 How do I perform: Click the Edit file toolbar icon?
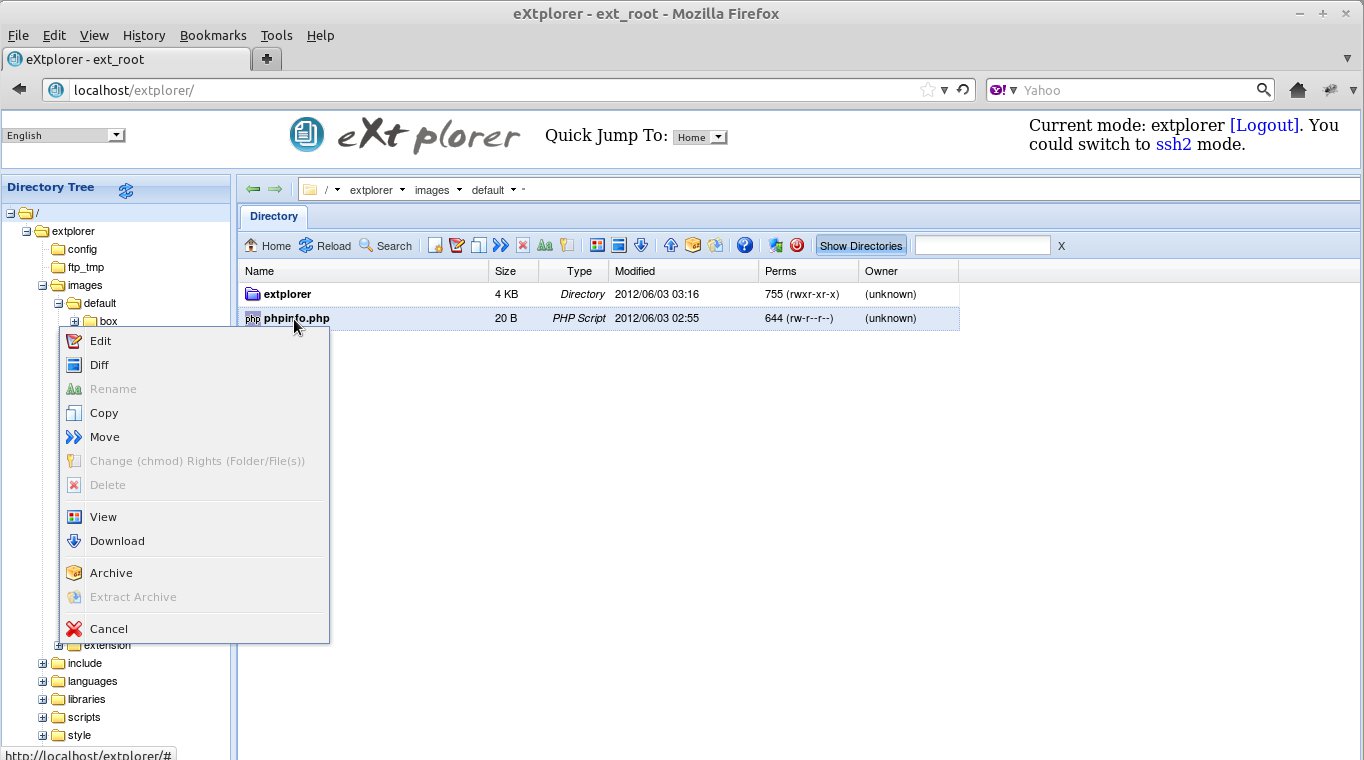tap(457, 245)
